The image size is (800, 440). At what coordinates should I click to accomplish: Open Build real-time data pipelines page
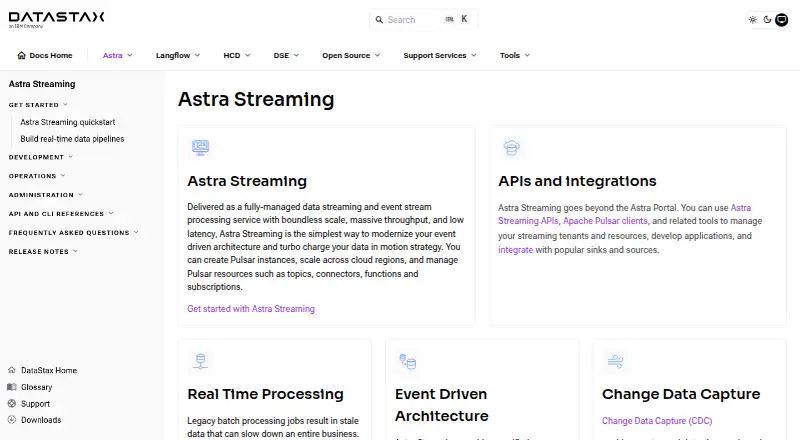click(72, 139)
